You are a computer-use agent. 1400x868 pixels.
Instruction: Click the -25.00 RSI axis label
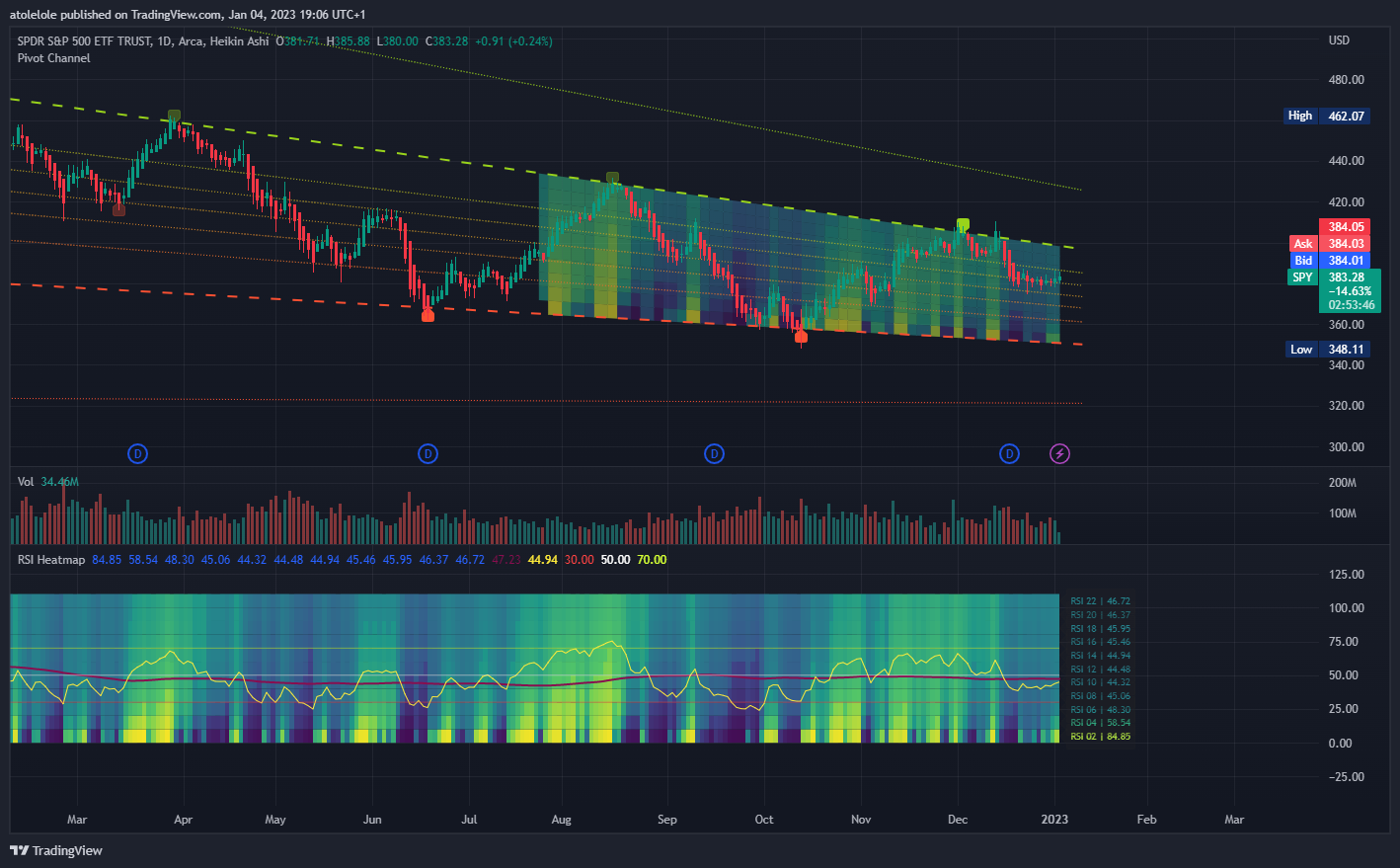point(1345,777)
